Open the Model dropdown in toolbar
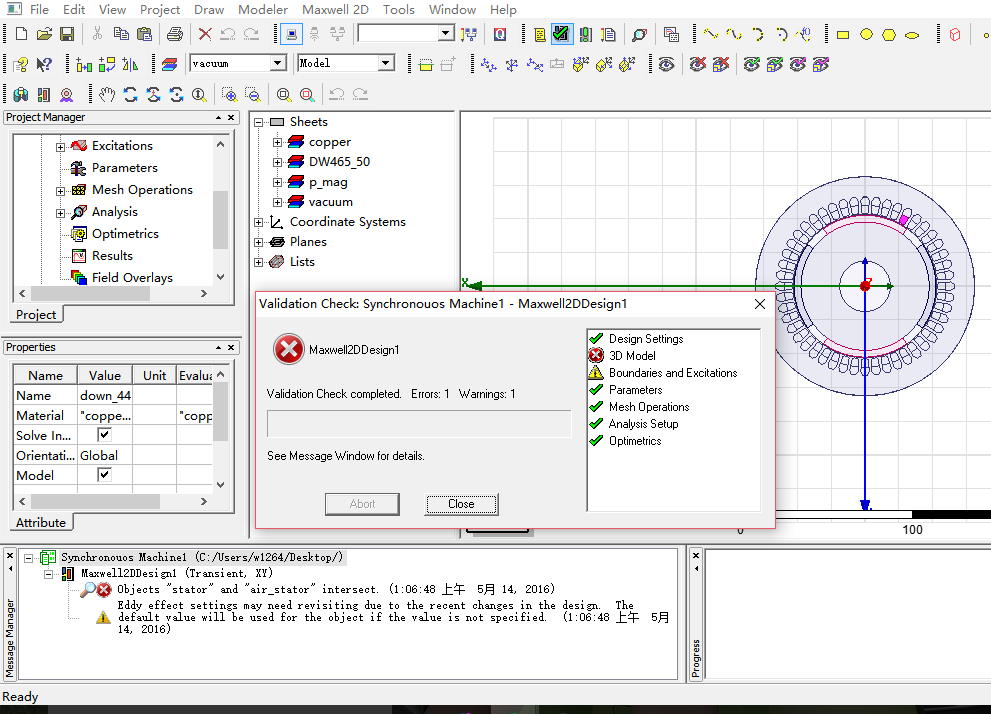Image resolution: width=991 pixels, height=714 pixels. [x=385, y=63]
